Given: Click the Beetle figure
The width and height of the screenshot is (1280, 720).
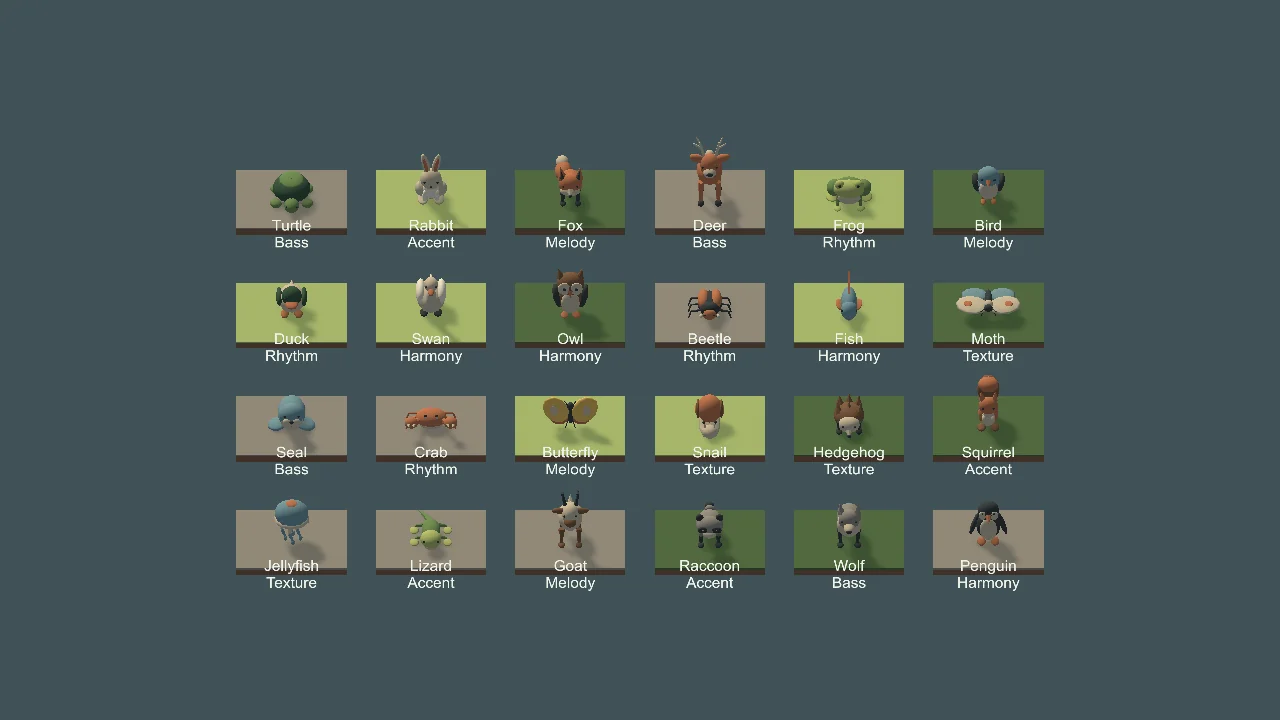Looking at the screenshot, I should (x=709, y=304).
